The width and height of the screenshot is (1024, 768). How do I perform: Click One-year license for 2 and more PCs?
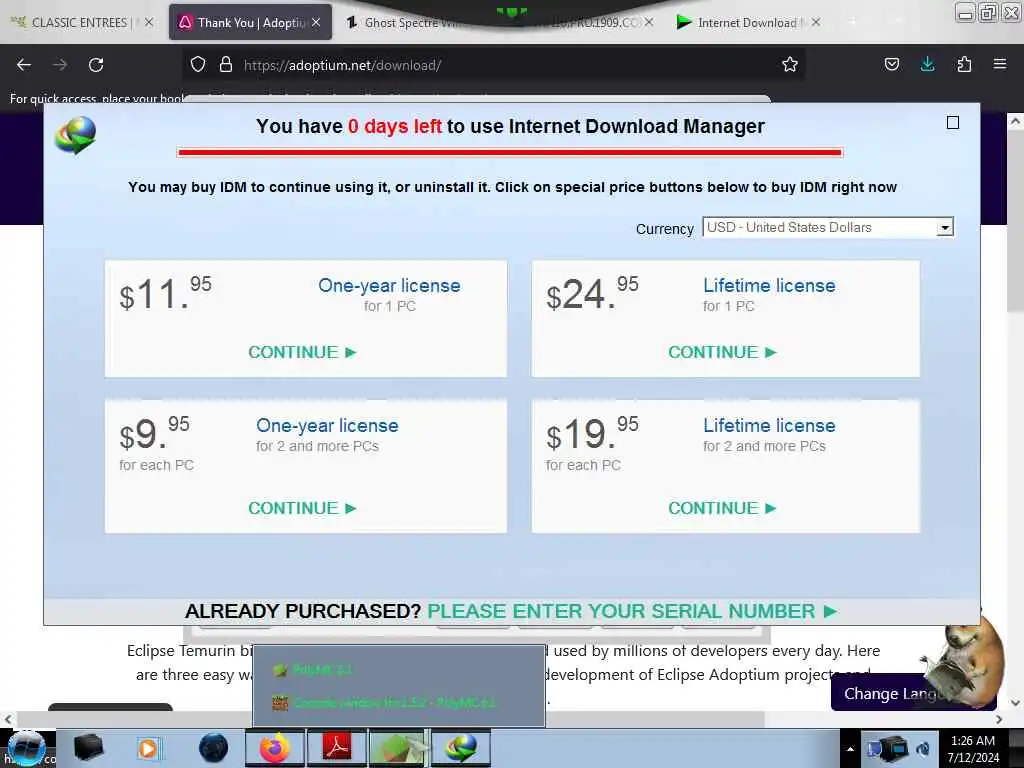coord(327,426)
